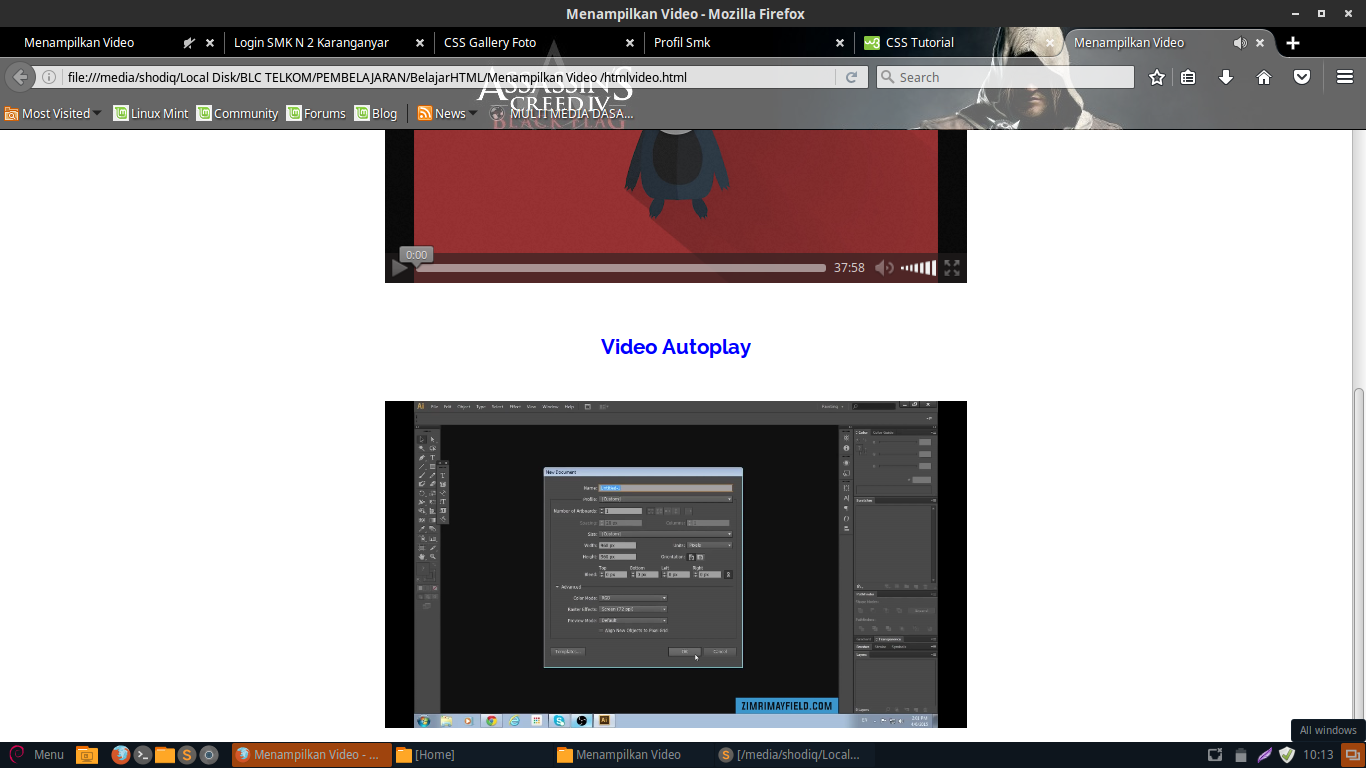Launch Sublime Text from the panel
The width and height of the screenshot is (1366, 768).
click(187, 755)
